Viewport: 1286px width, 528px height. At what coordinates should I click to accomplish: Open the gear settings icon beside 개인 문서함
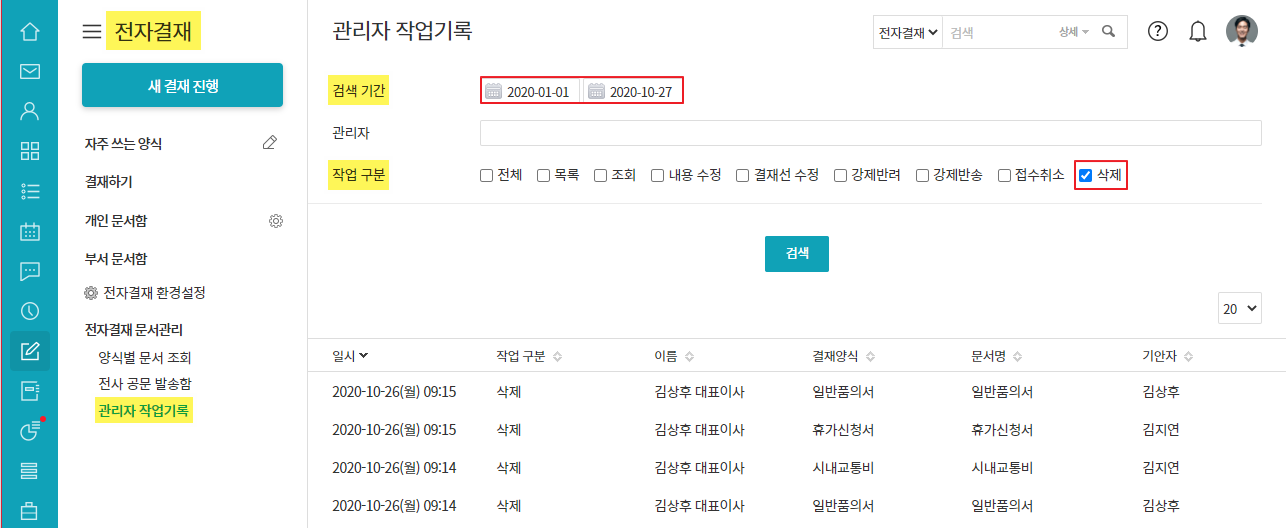(x=276, y=220)
